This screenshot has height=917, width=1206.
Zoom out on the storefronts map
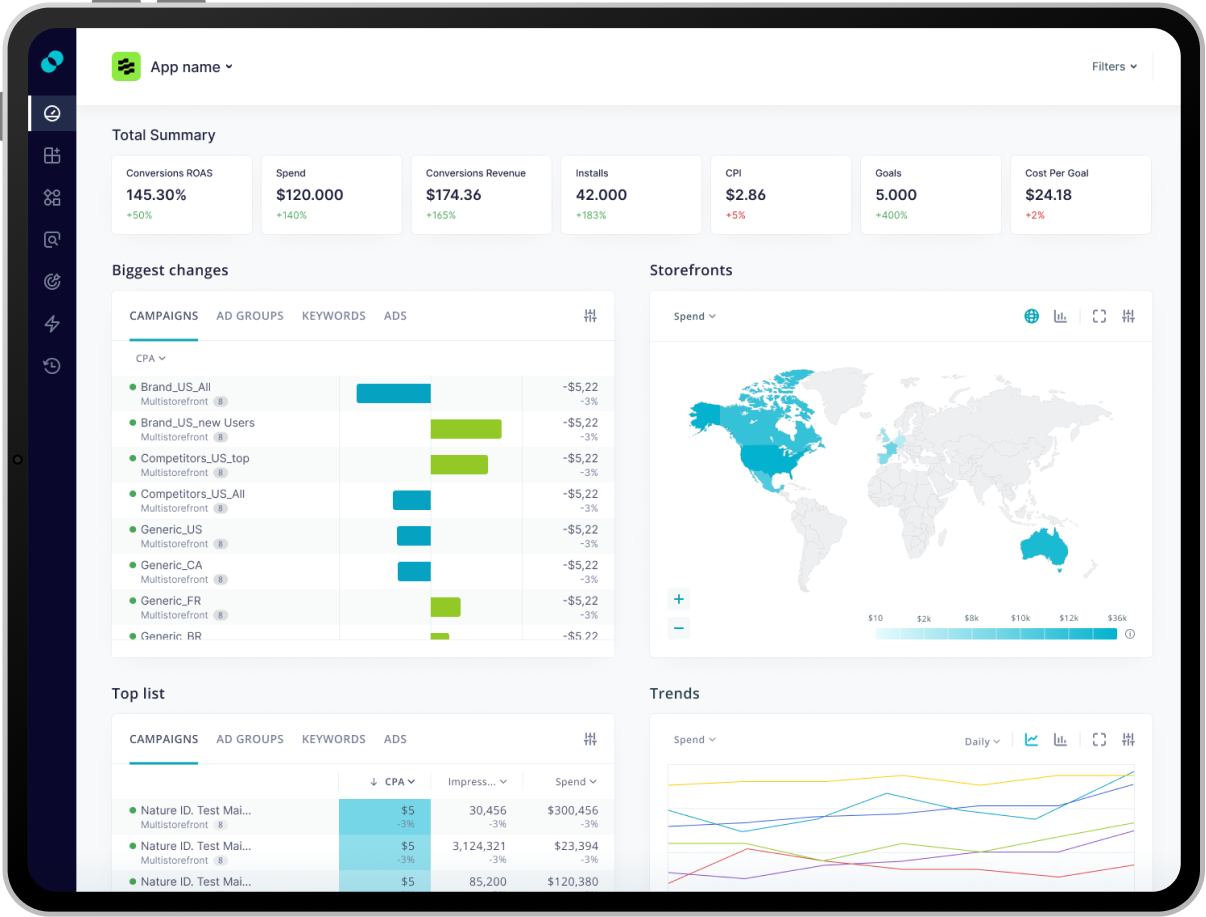679,628
